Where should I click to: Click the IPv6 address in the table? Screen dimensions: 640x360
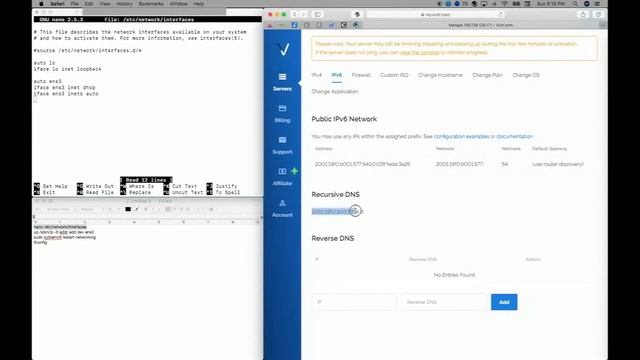pos(362,164)
